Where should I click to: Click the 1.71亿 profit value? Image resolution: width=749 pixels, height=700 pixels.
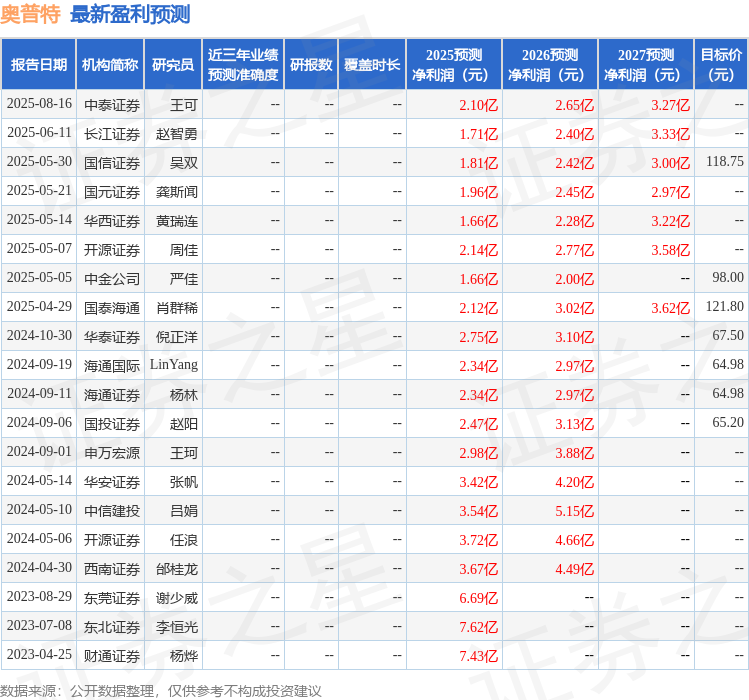[478, 134]
